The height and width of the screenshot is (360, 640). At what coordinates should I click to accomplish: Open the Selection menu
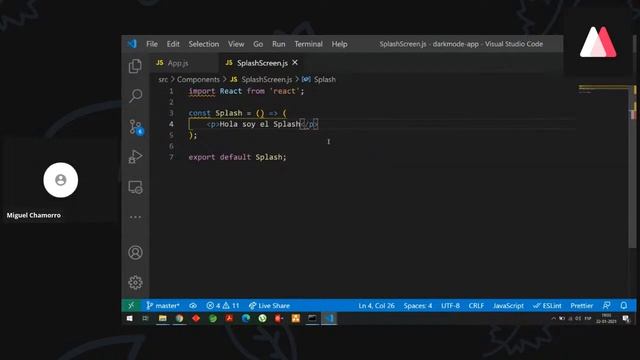pyautogui.click(x=204, y=44)
